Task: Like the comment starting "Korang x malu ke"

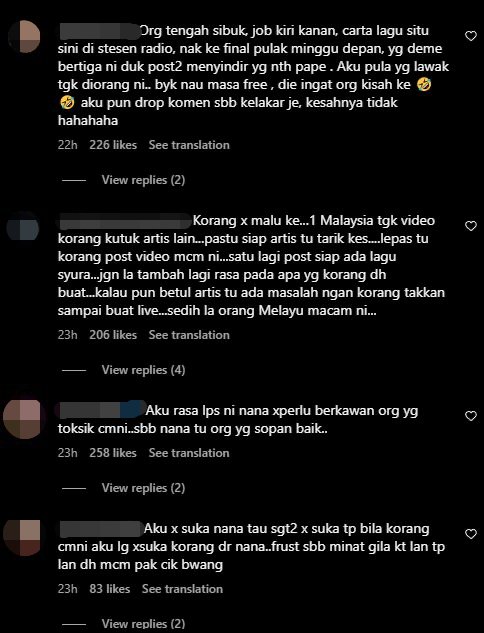Action: 471,226
